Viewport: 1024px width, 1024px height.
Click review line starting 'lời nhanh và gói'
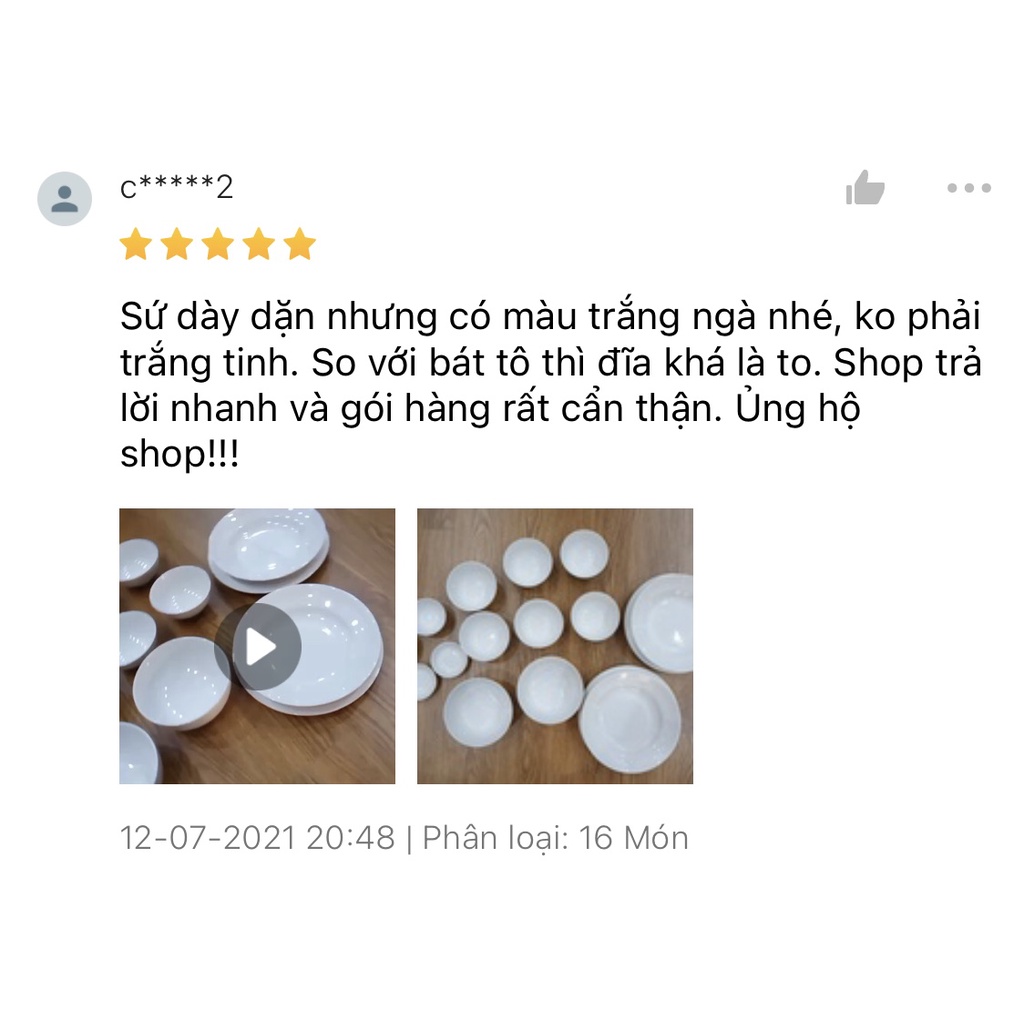point(490,409)
